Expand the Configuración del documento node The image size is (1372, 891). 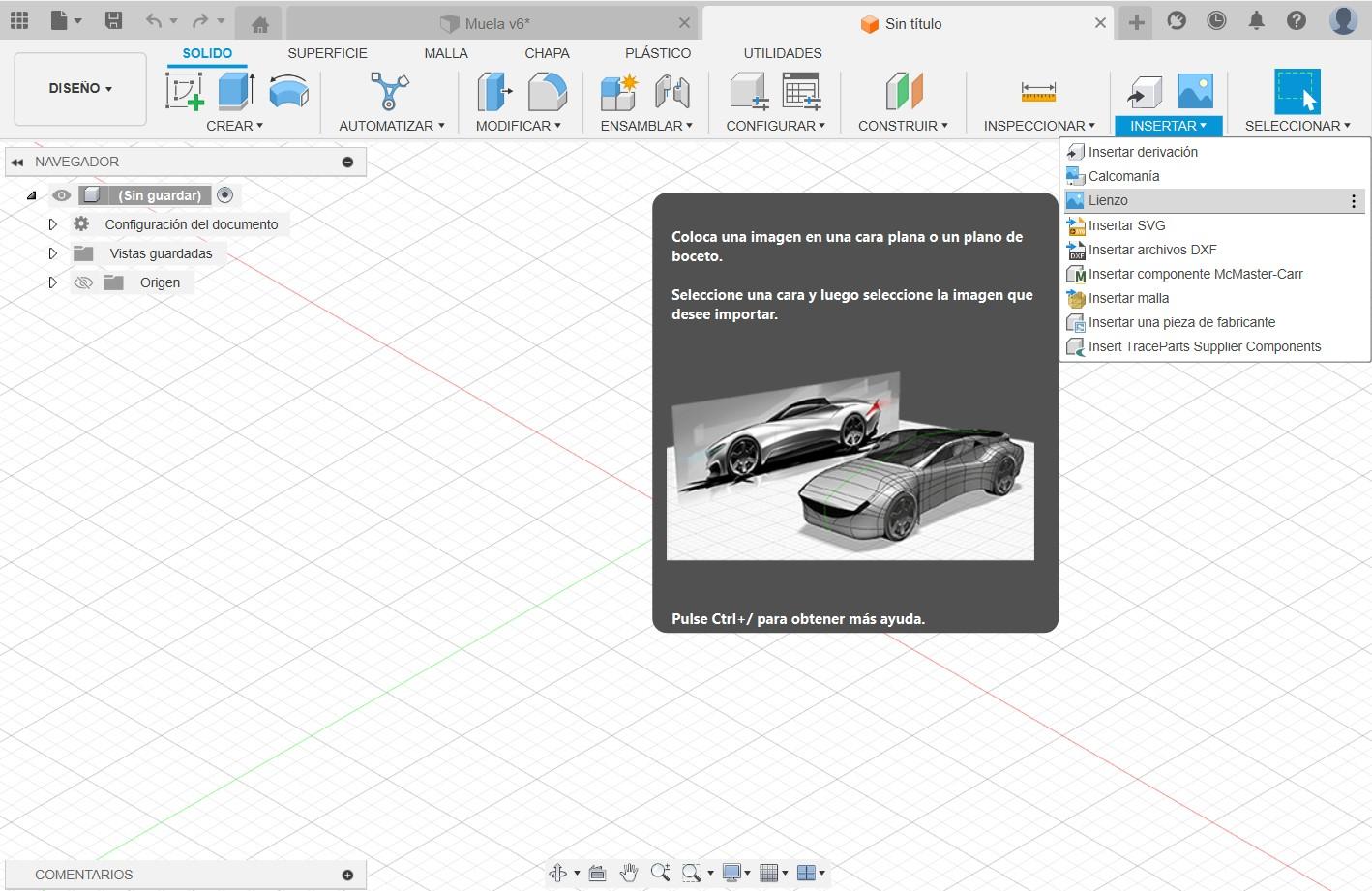pos(53,224)
